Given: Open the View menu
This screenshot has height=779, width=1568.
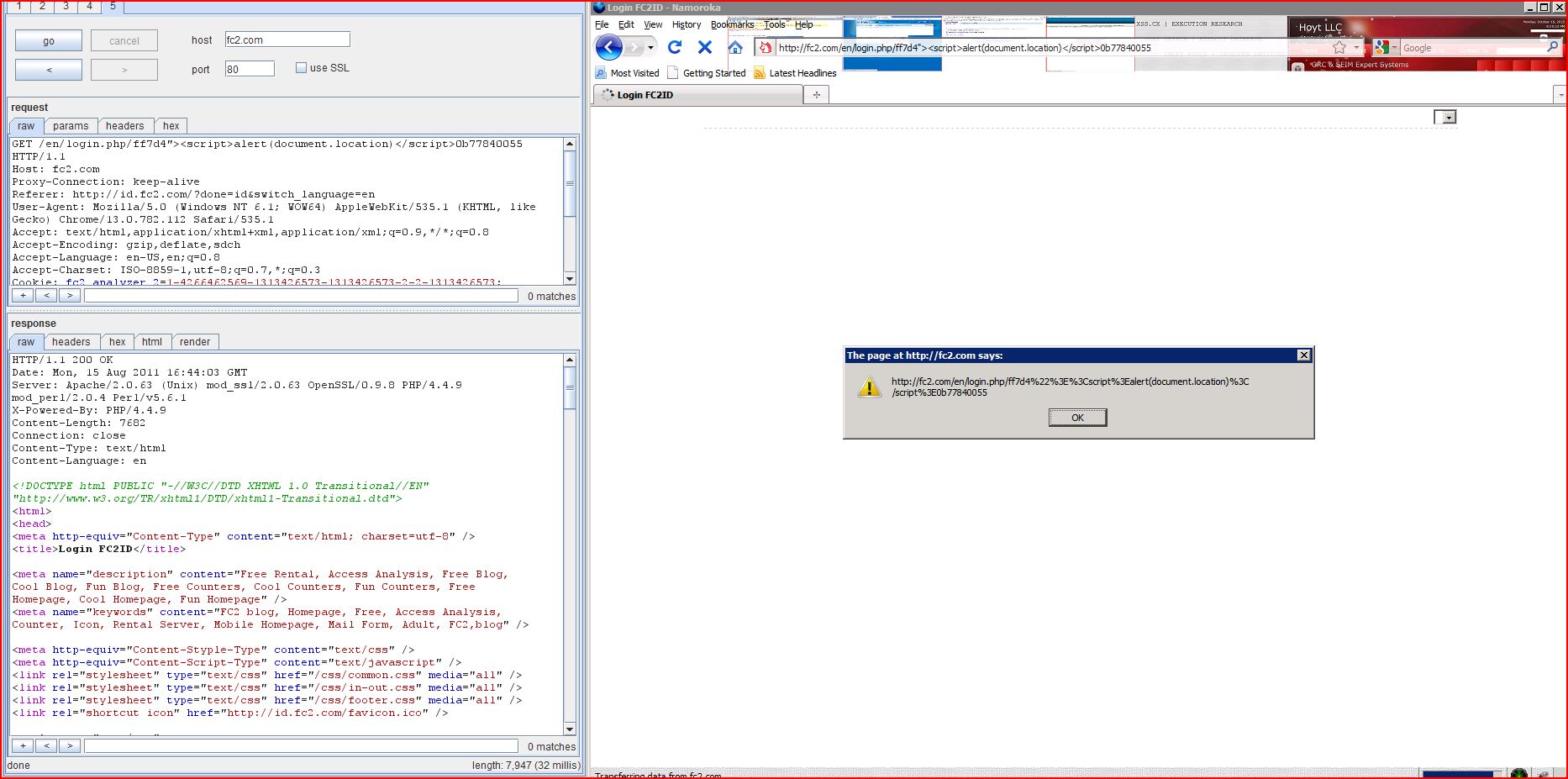Looking at the screenshot, I should (653, 24).
